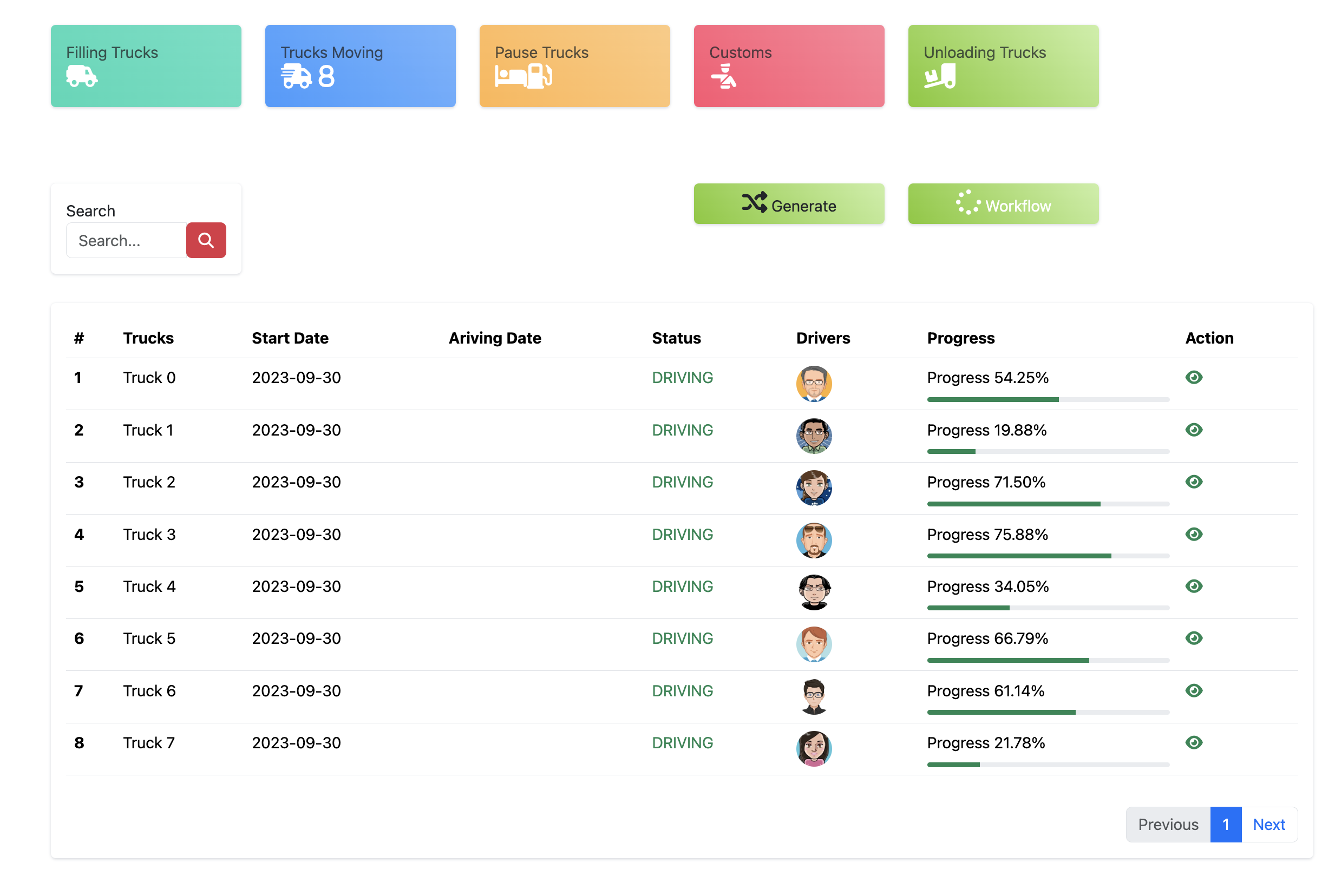Click Truck 2 progress bar at 71.50%

[1048, 504]
